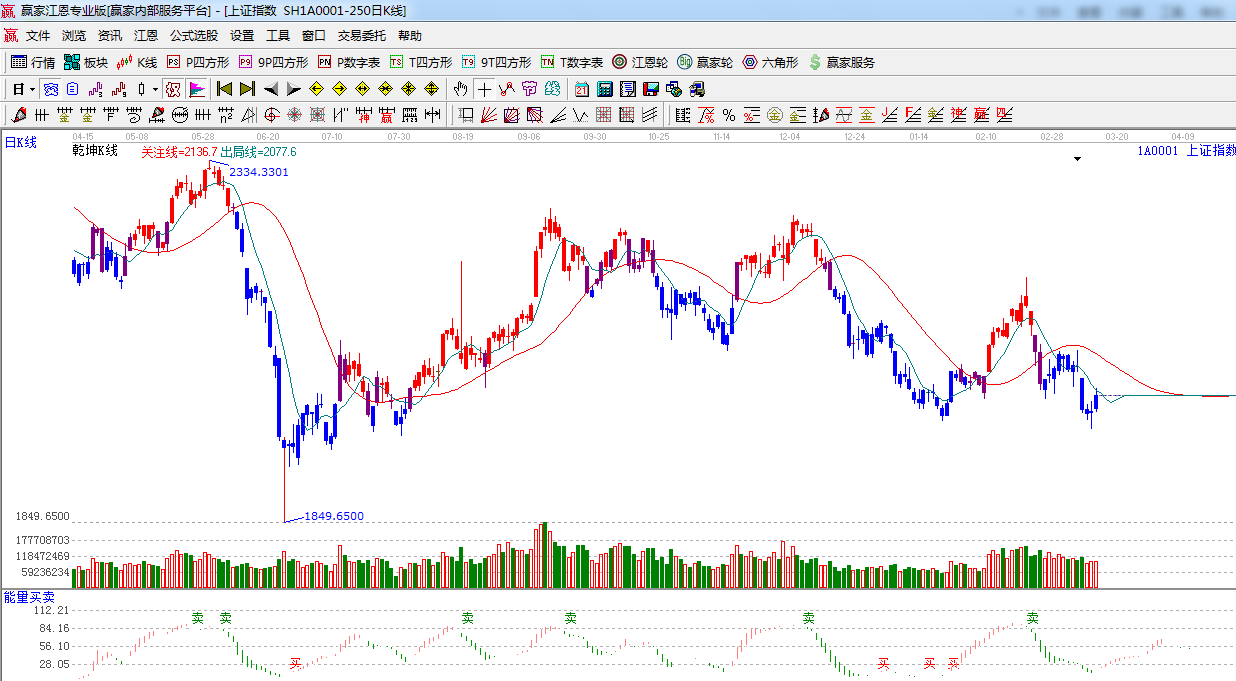Expand the candlestick style dropdown arrow
This screenshot has height=681, width=1236.
[x=155, y=89]
